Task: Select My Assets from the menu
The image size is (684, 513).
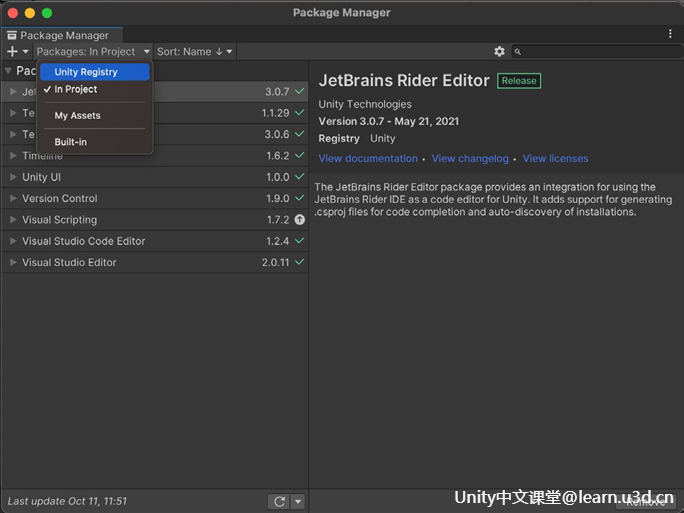Action: (x=95, y=116)
